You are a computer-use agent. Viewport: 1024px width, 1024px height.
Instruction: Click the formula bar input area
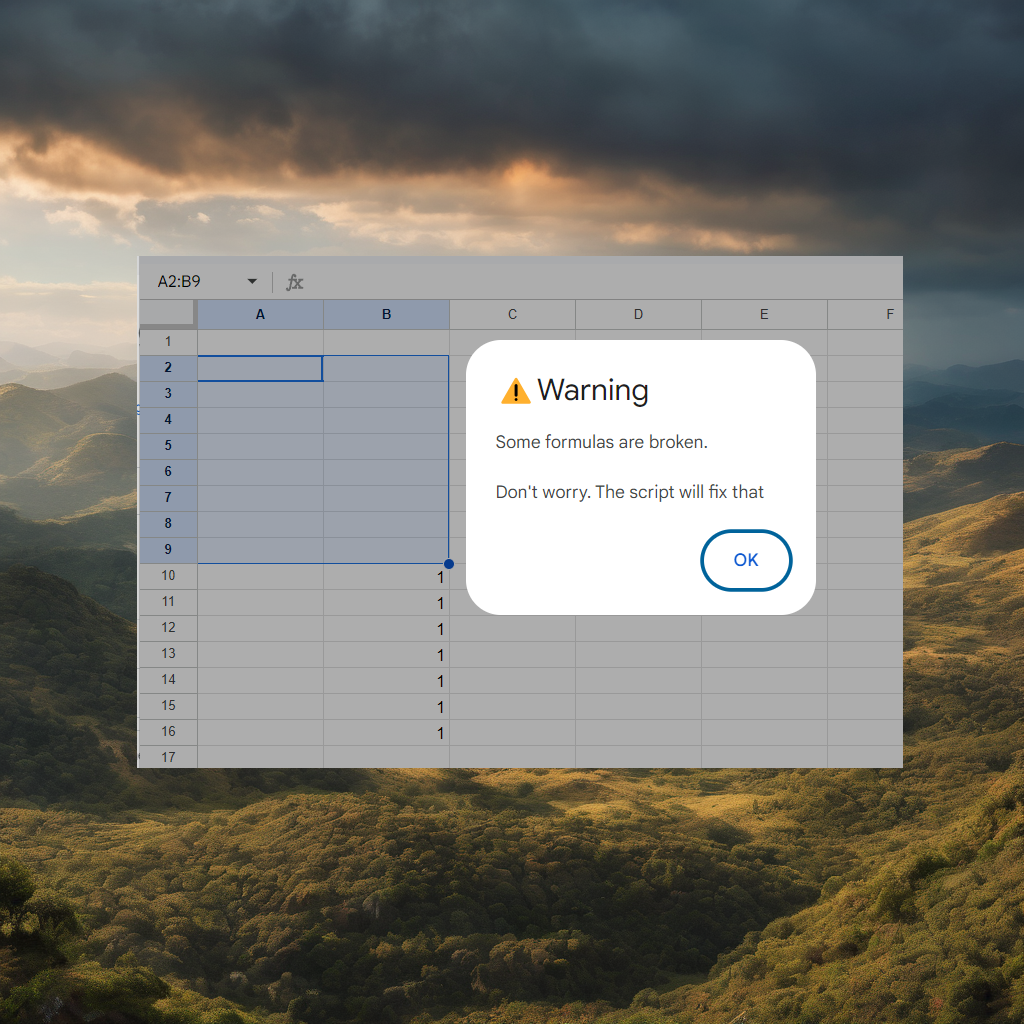click(604, 281)
